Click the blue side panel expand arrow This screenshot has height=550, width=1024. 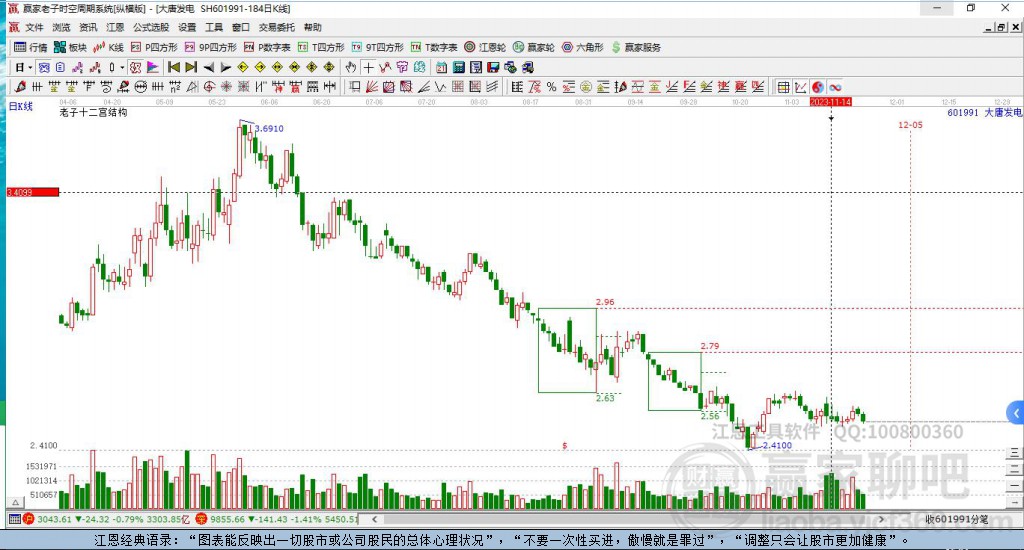coord(1016,413)
